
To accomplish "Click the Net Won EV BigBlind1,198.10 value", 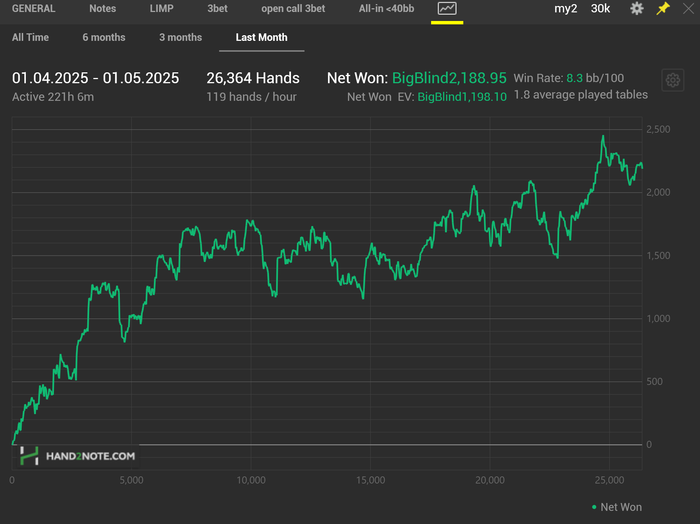I will tap(462, 97).
